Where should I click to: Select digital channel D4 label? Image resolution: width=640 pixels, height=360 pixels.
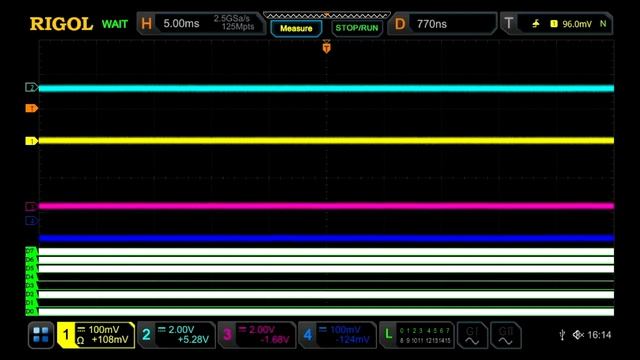(x=31, y=277)
